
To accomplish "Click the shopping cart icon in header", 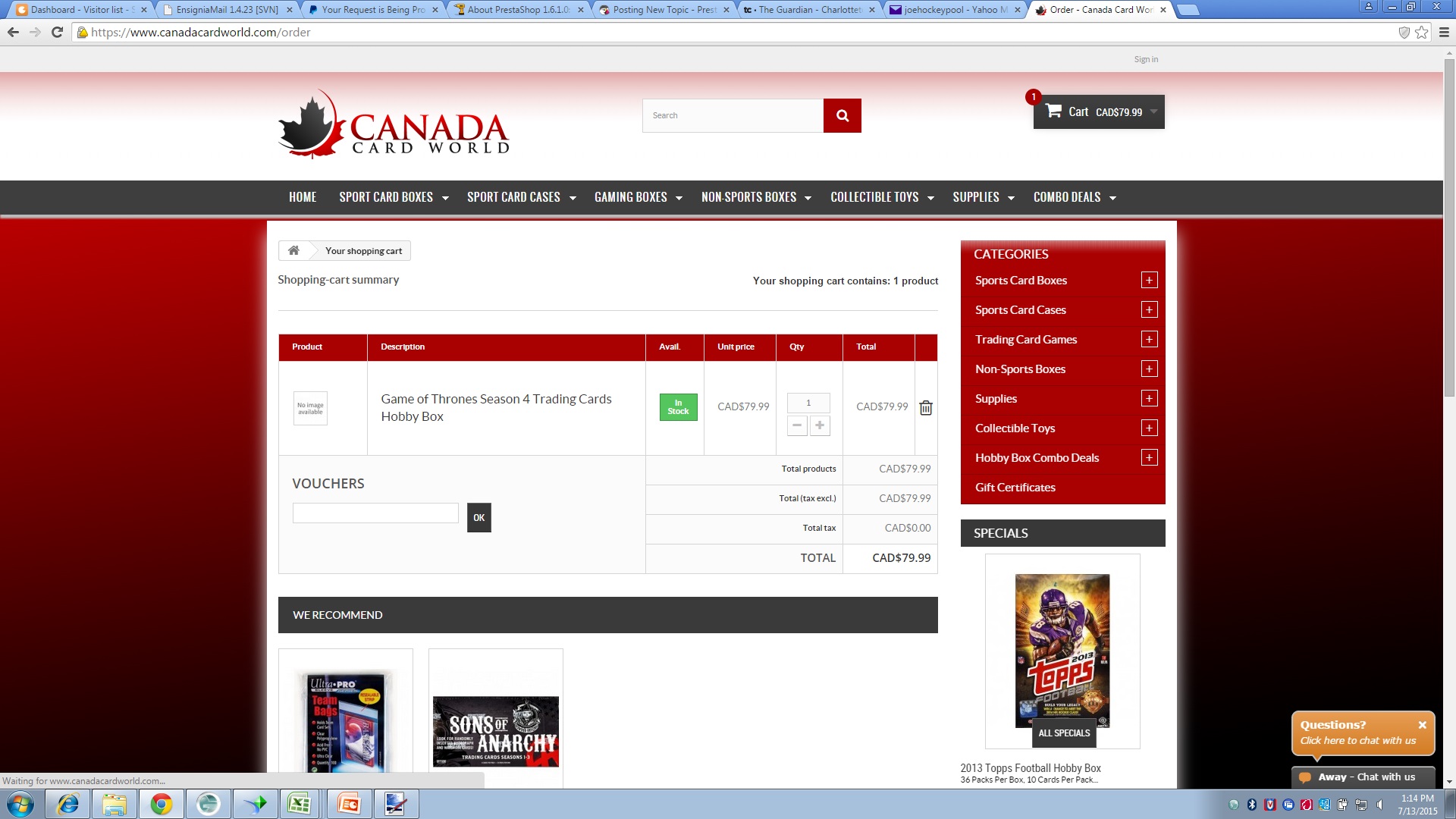I will point(1053,111).
